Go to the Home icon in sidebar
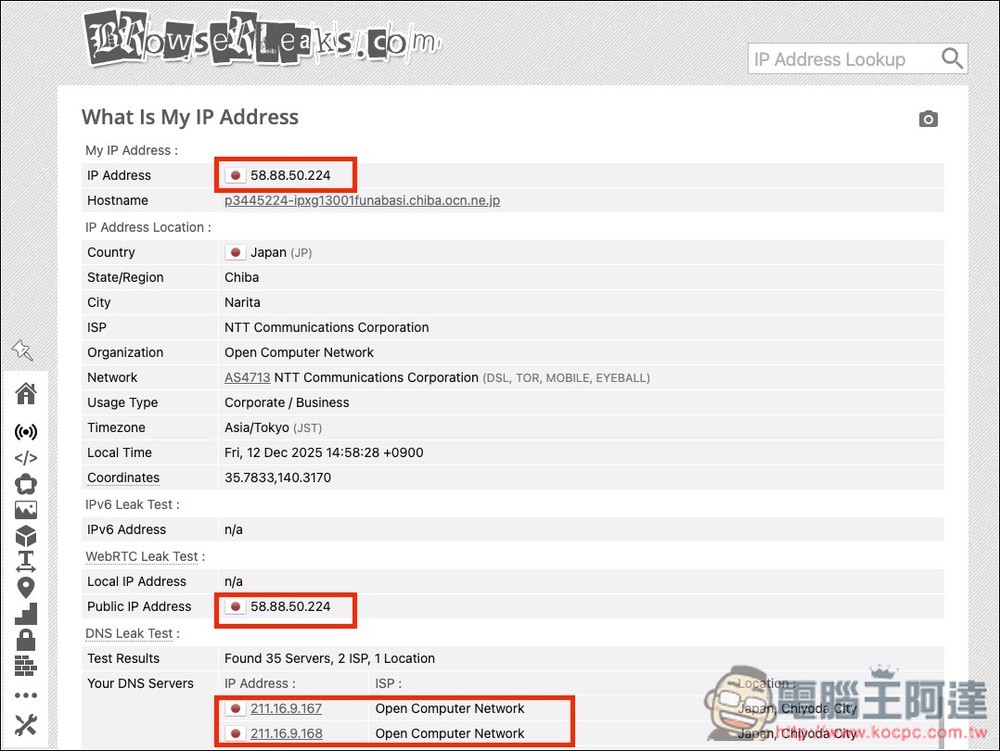1000x751 pixels. (x=26, y=394)
